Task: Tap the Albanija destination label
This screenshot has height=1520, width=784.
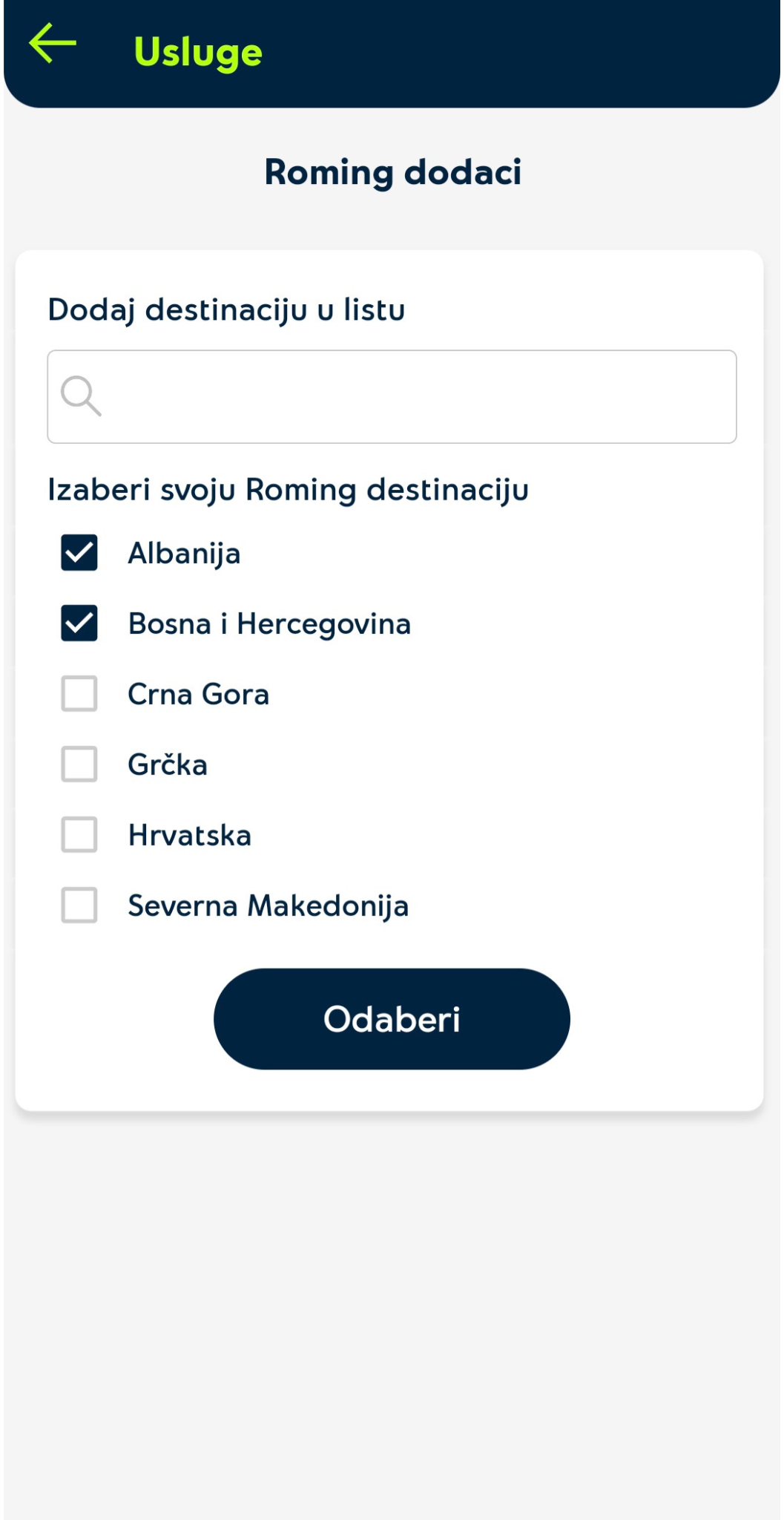Action: [184, 554]
